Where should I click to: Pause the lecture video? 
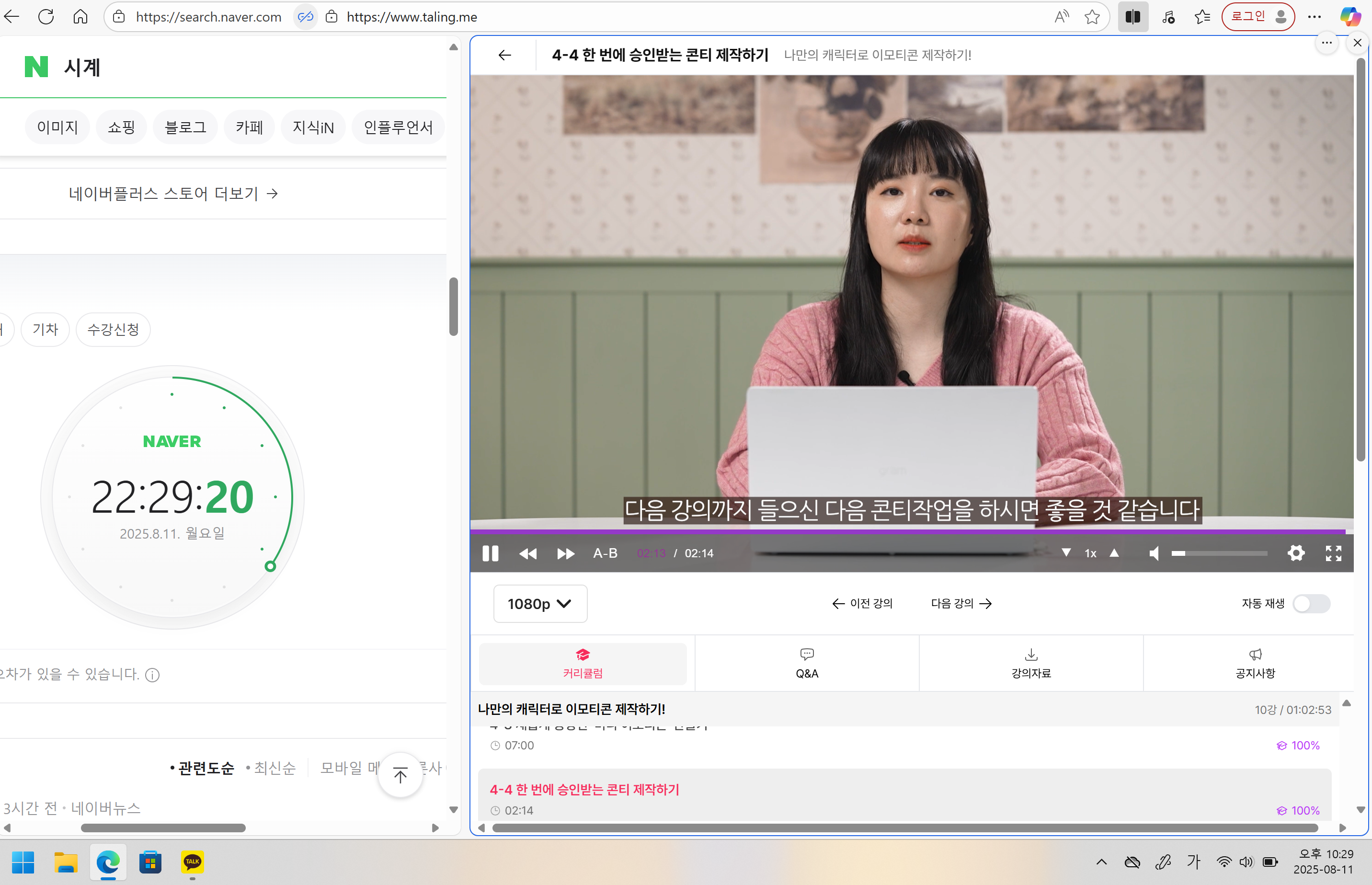[490, 553]
